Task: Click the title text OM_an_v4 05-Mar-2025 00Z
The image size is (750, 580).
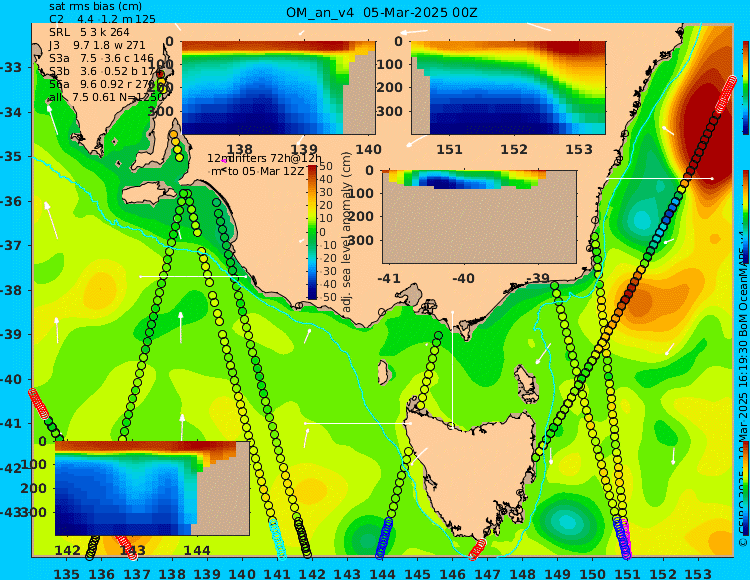Action: (382, 13)
